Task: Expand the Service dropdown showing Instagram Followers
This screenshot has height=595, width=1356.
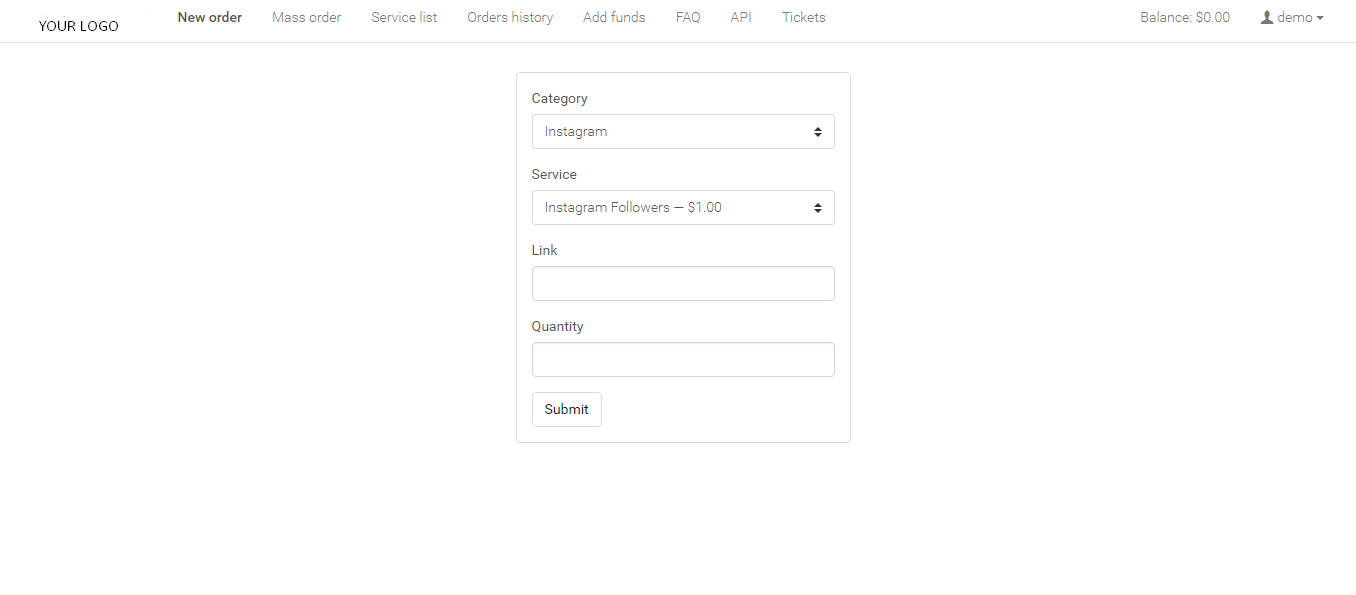Action: click(x=682, y=207)
